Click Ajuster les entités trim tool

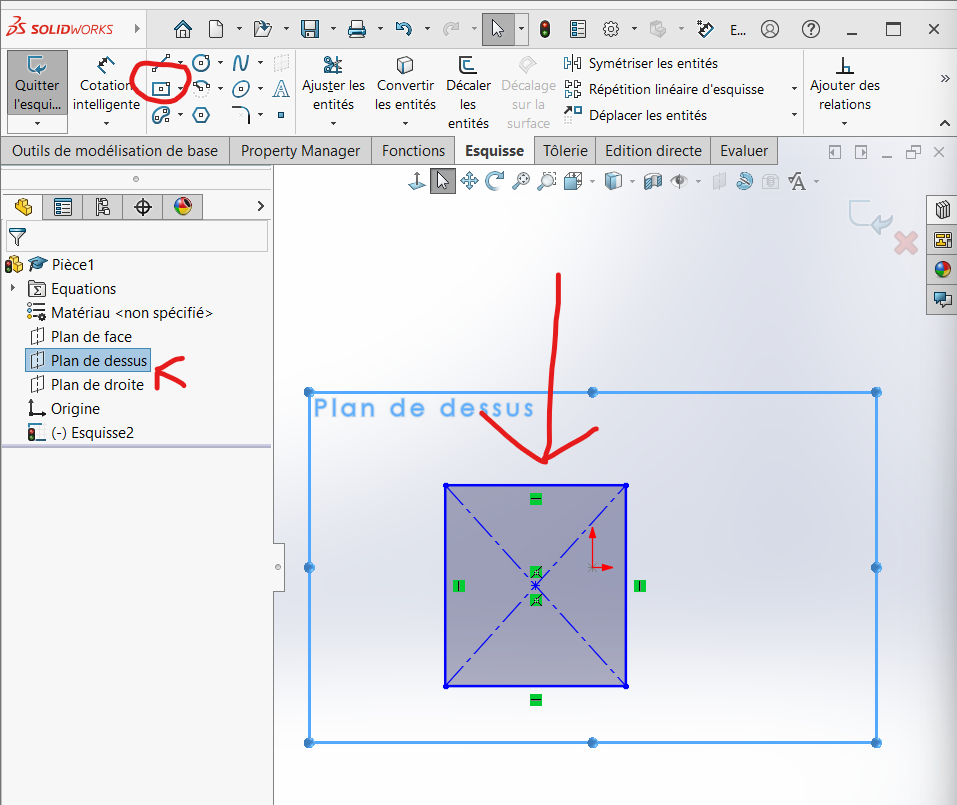click(x=333, y=84)
